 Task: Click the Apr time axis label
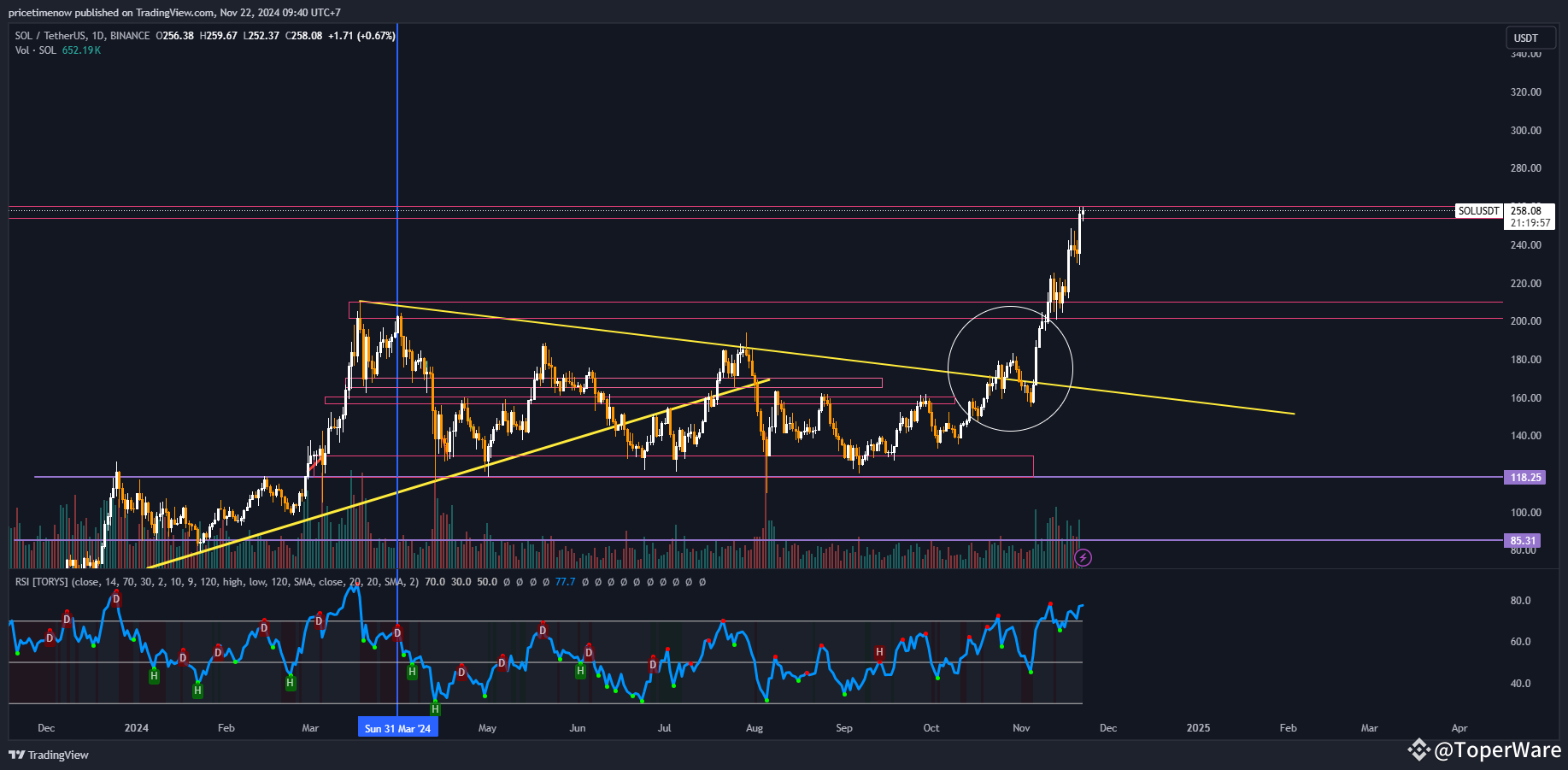pos(1459,728)
